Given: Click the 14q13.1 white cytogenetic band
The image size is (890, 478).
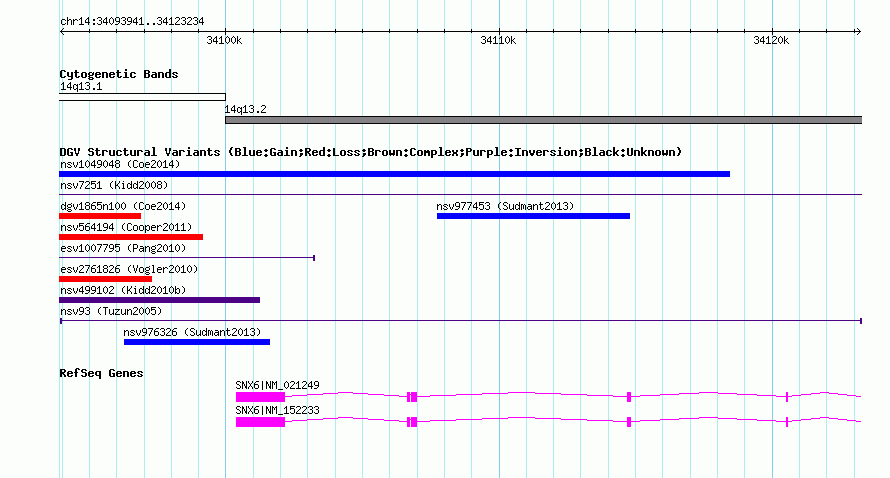Looking at the screenshot, I should tap(142, 97).
